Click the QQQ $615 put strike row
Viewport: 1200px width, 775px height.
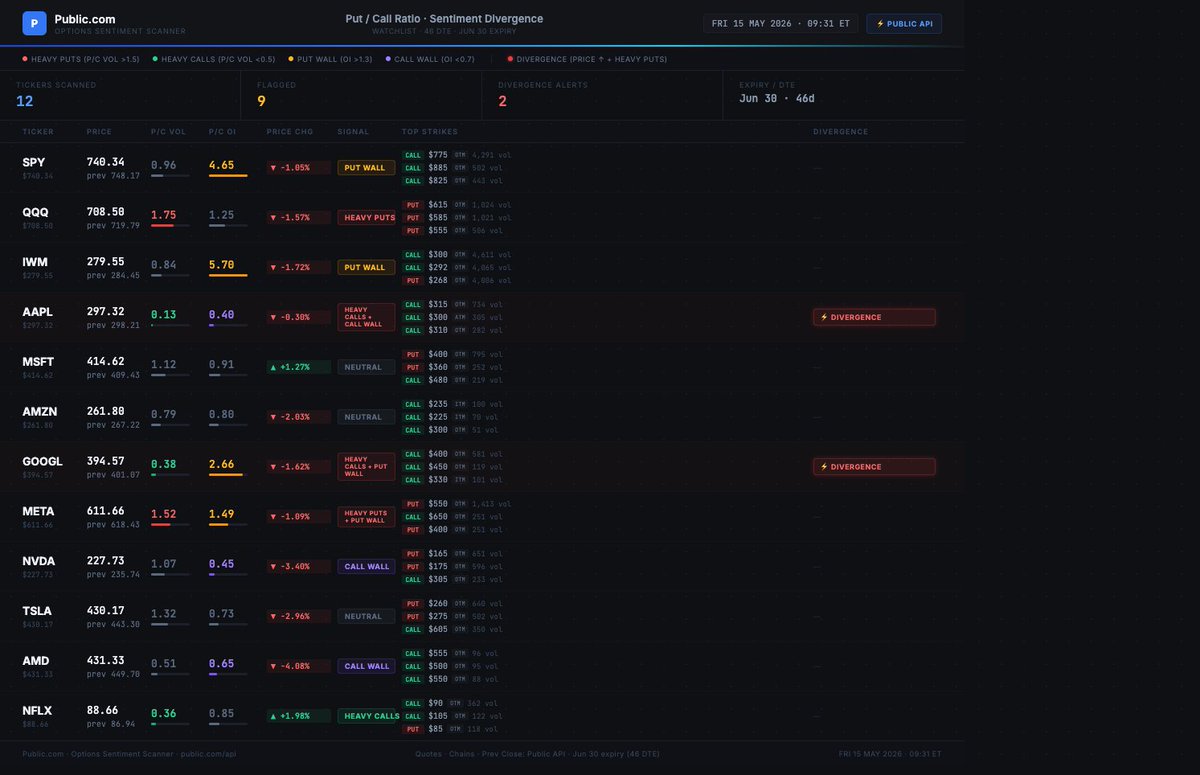(x=456, y=205)
